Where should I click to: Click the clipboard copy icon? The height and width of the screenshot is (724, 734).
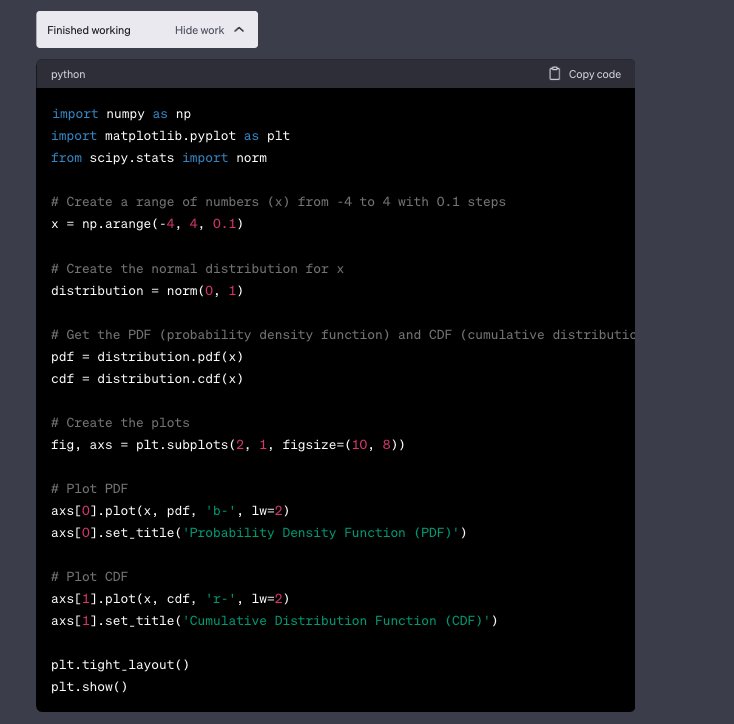554,74
